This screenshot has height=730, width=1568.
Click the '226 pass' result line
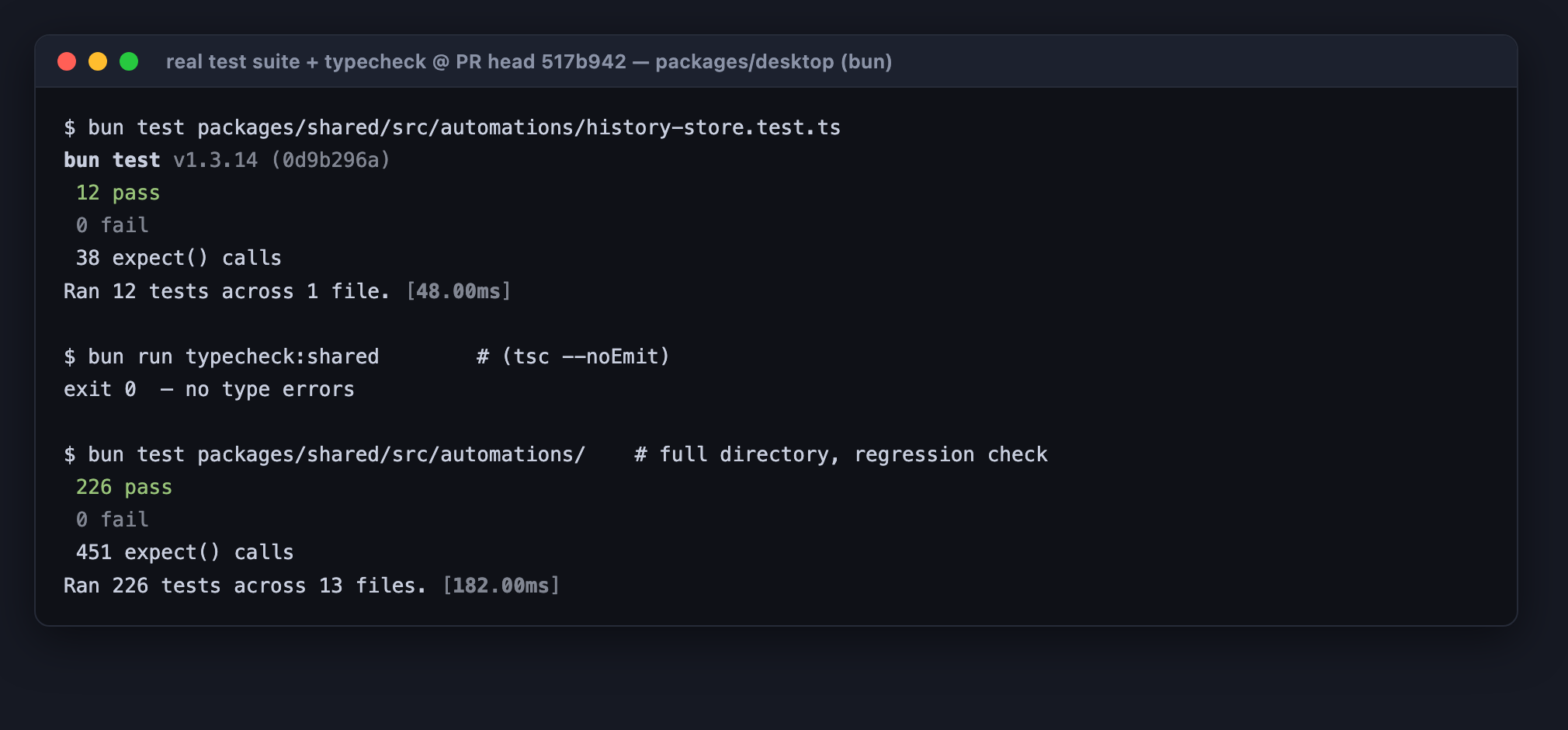[124, 487]
